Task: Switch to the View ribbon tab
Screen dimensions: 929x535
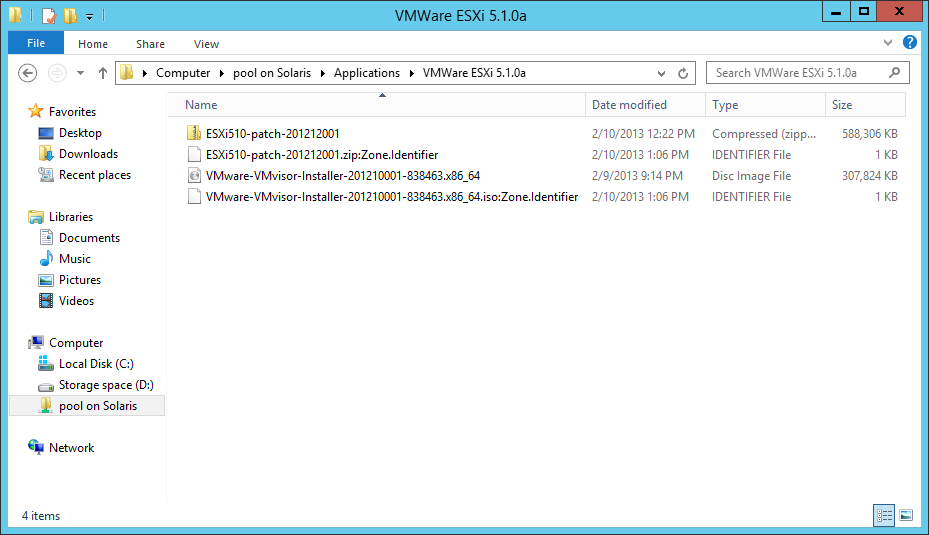Action: (206, 44)
